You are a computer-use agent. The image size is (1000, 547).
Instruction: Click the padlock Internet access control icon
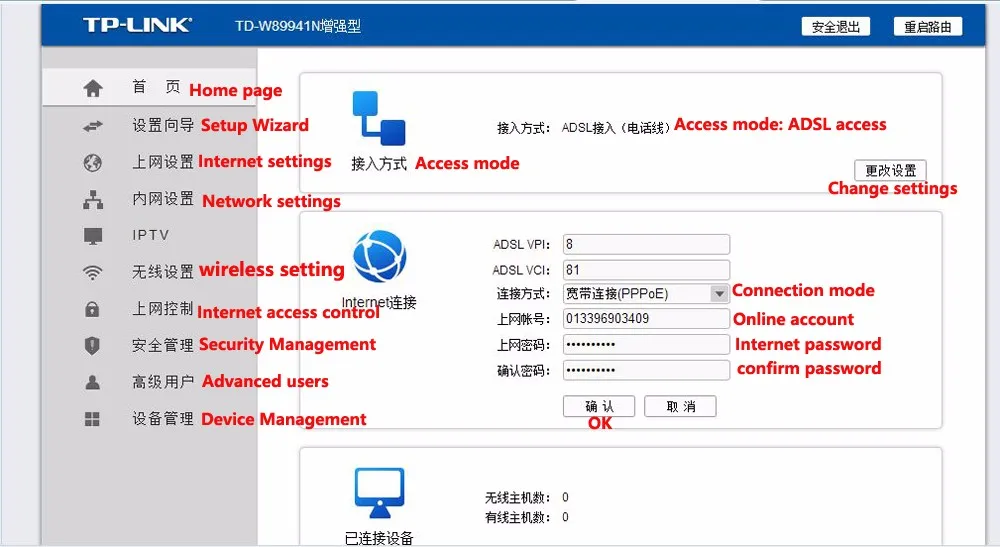(92, 309)
